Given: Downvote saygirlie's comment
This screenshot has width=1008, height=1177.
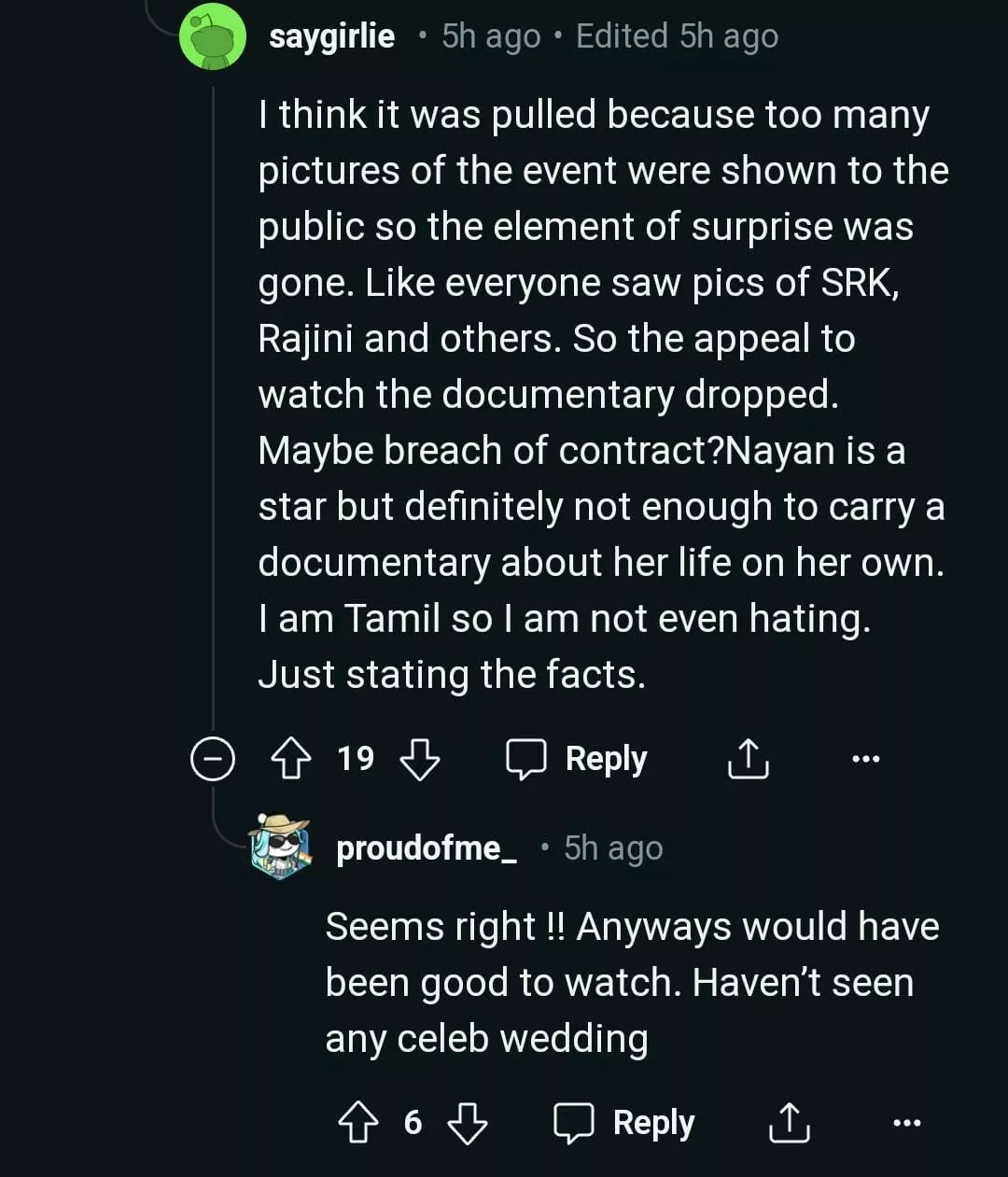Looking at the screenshot, I should coord(419,760).
